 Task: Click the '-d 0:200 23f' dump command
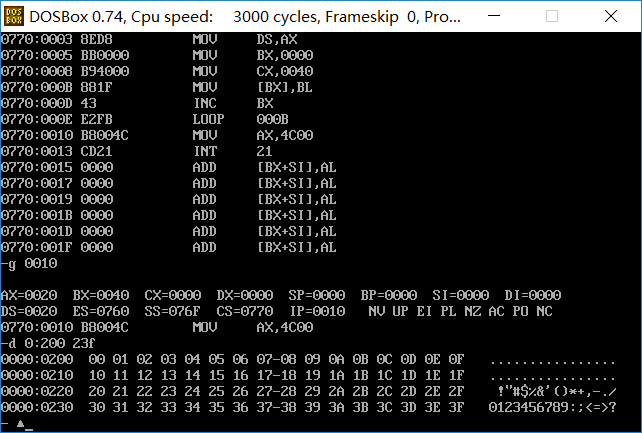(x=49, y=343)
